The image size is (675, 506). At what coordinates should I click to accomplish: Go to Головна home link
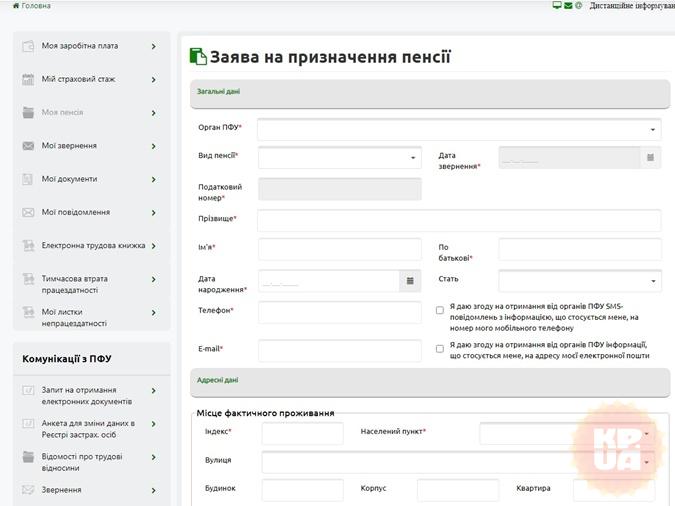(x=31, y=6)
